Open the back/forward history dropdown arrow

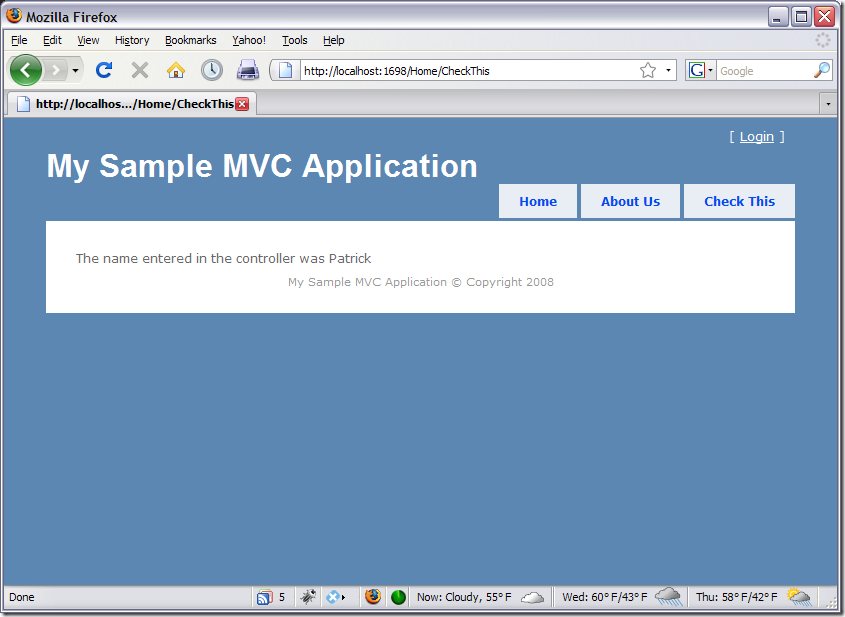[x=75, y=71]
